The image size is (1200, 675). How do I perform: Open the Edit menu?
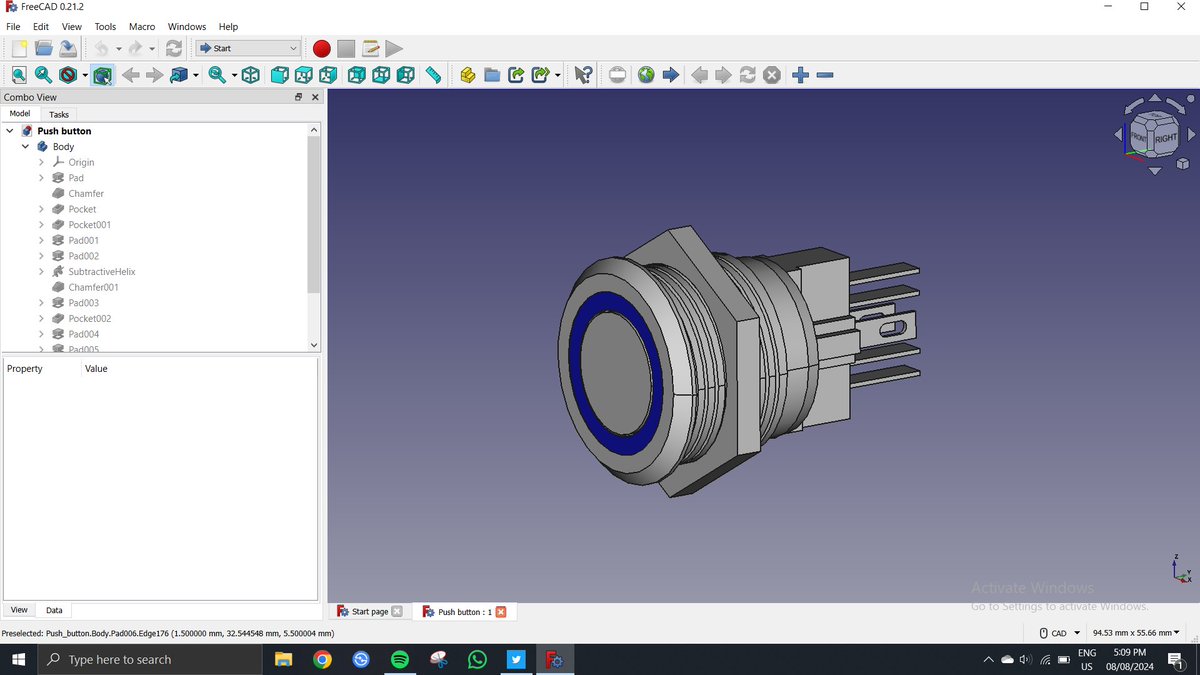coord(41,27)
